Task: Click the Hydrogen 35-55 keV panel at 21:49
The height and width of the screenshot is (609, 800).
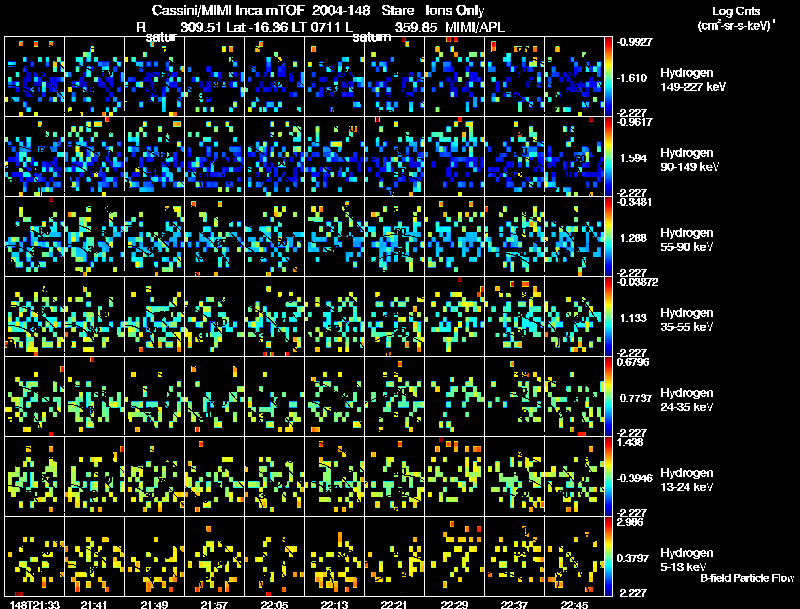Action: 155,316
